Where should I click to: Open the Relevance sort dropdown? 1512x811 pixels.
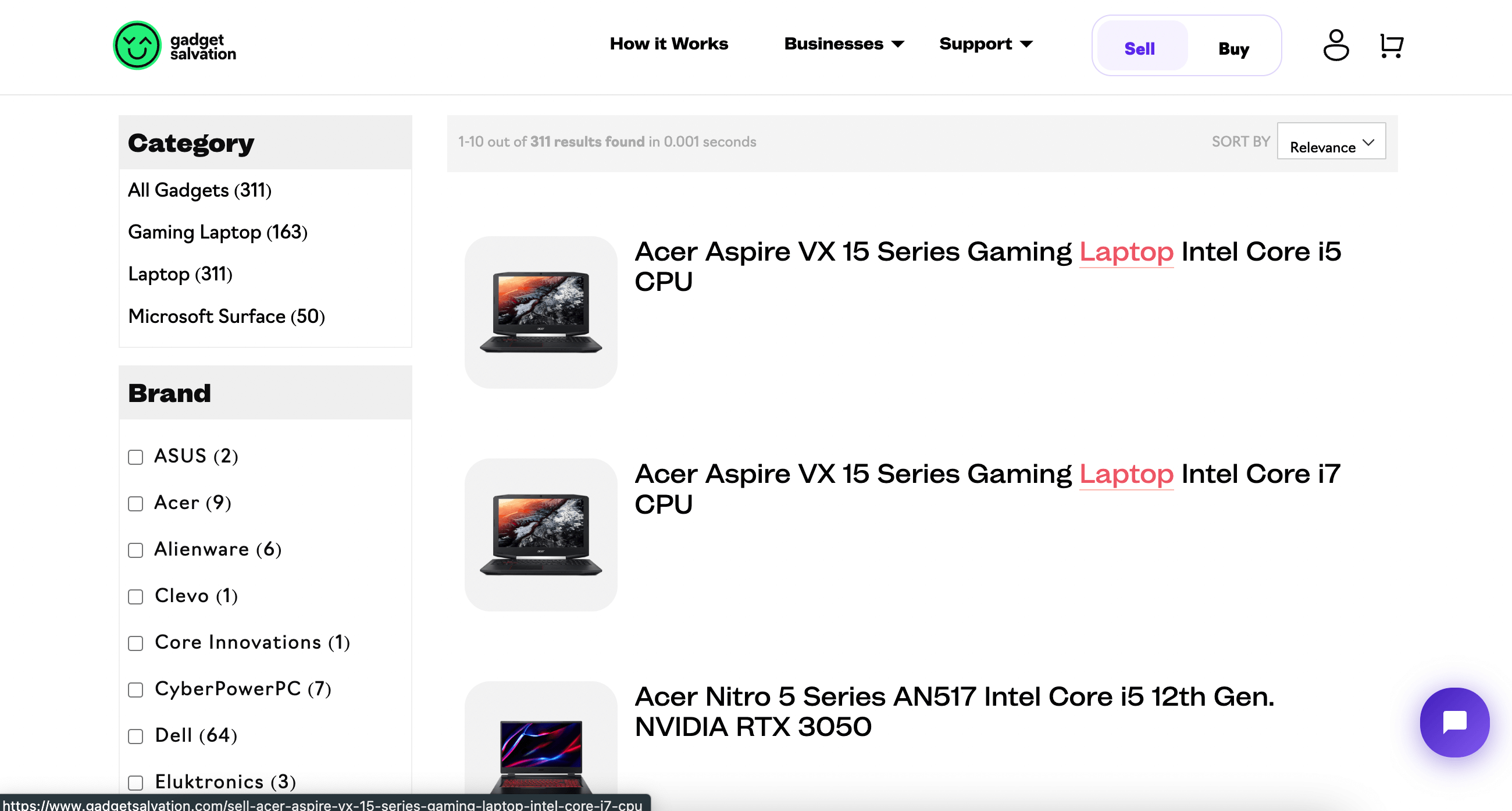(x=1331, y=141)
